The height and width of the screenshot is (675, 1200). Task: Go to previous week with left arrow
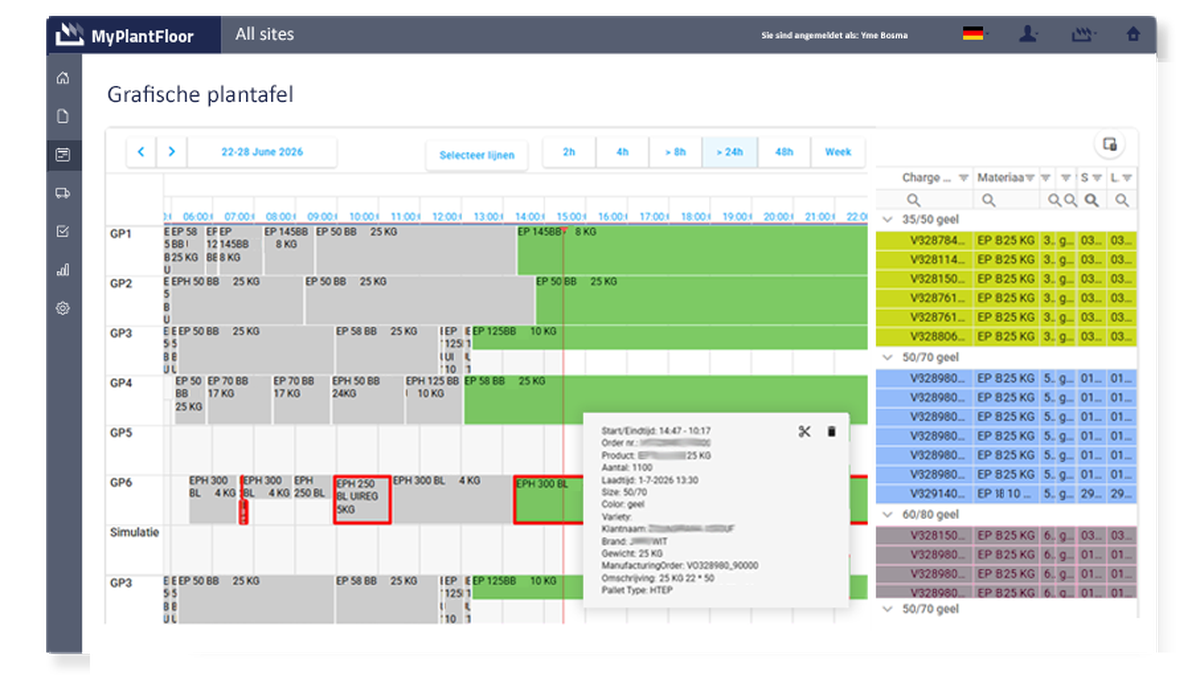click(x=141, y=152)
